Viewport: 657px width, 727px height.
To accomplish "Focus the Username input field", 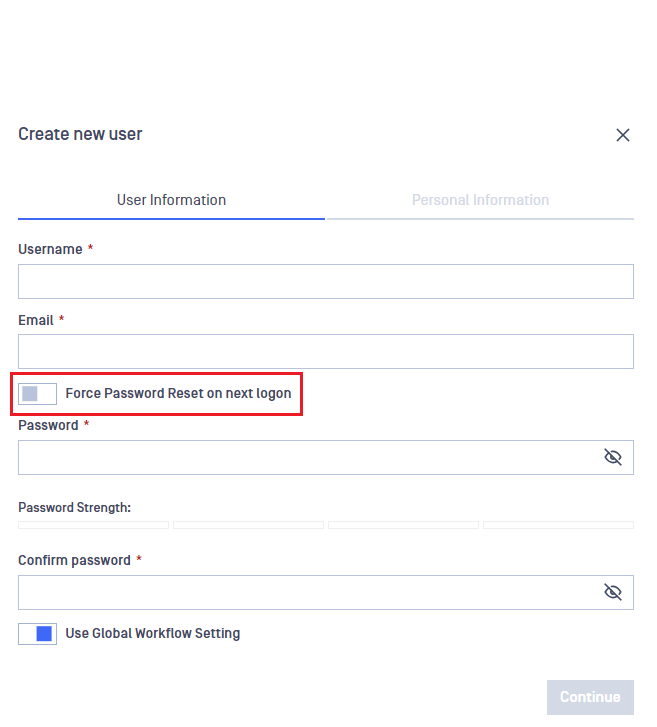I will (x=326, y=281).
